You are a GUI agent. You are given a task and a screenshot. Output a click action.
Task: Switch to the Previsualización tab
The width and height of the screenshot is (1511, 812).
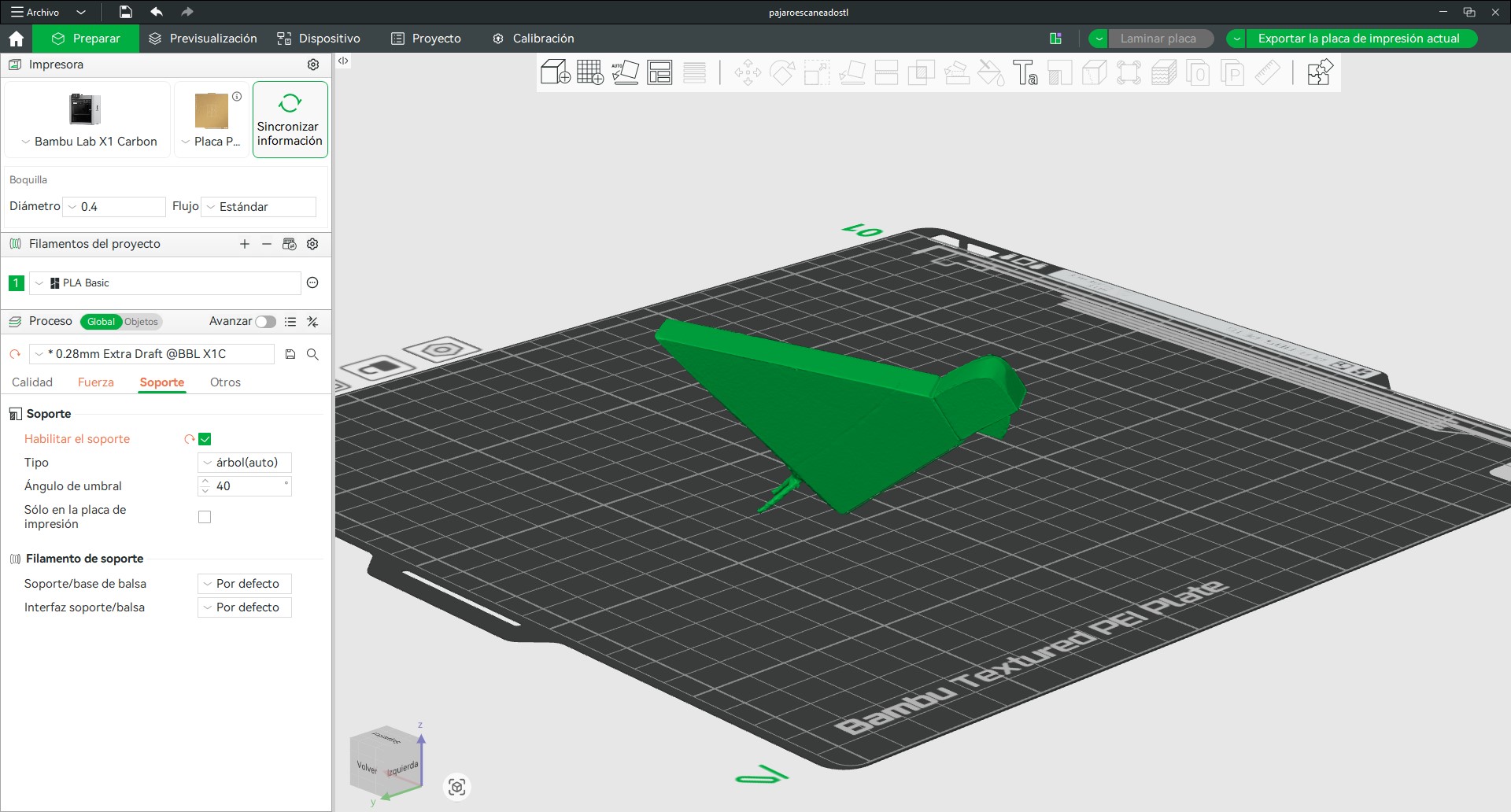pos(203,39)
